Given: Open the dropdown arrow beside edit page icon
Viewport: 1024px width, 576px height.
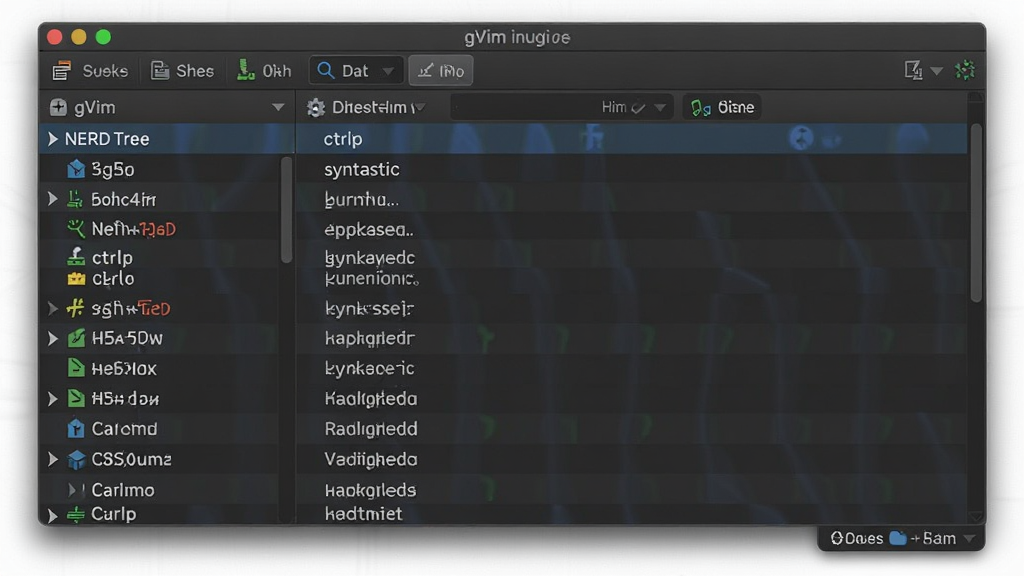Looking at the screenshot, I should (936, 71).
